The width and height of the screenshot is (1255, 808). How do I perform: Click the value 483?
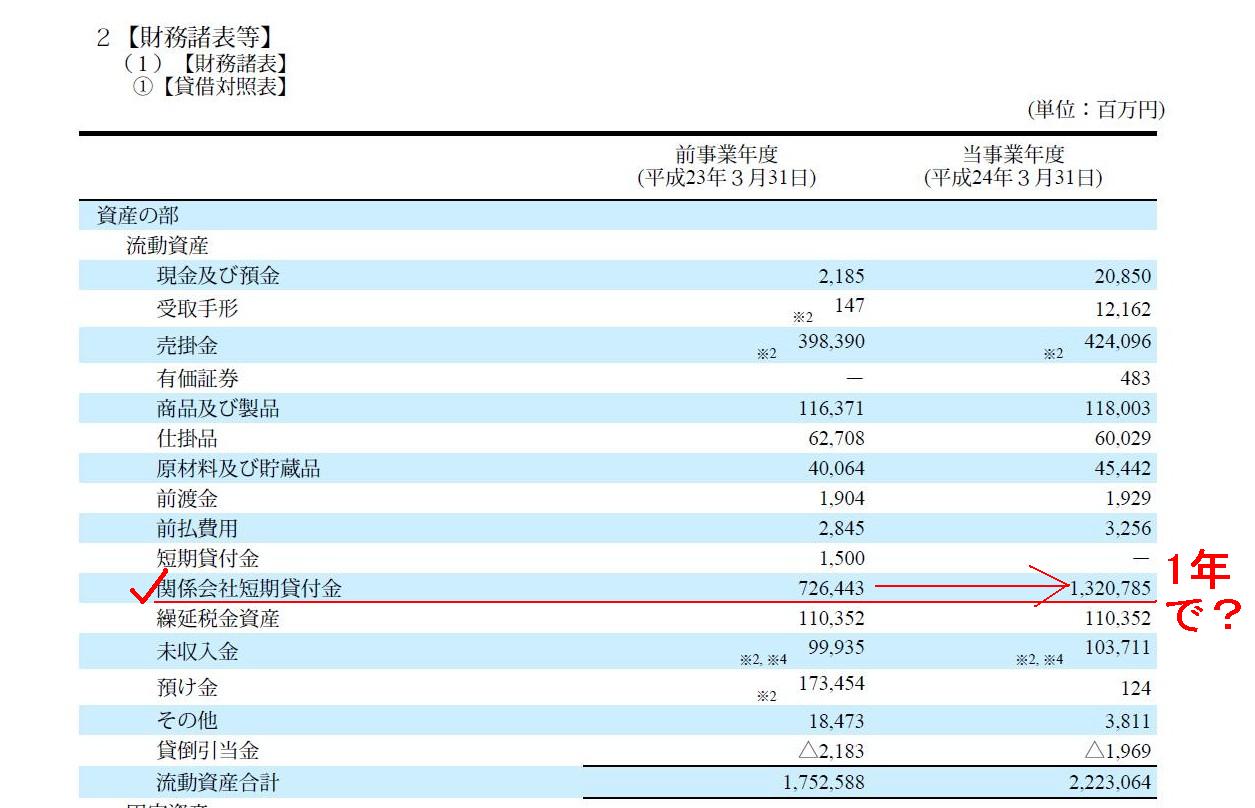point(1136,378)
